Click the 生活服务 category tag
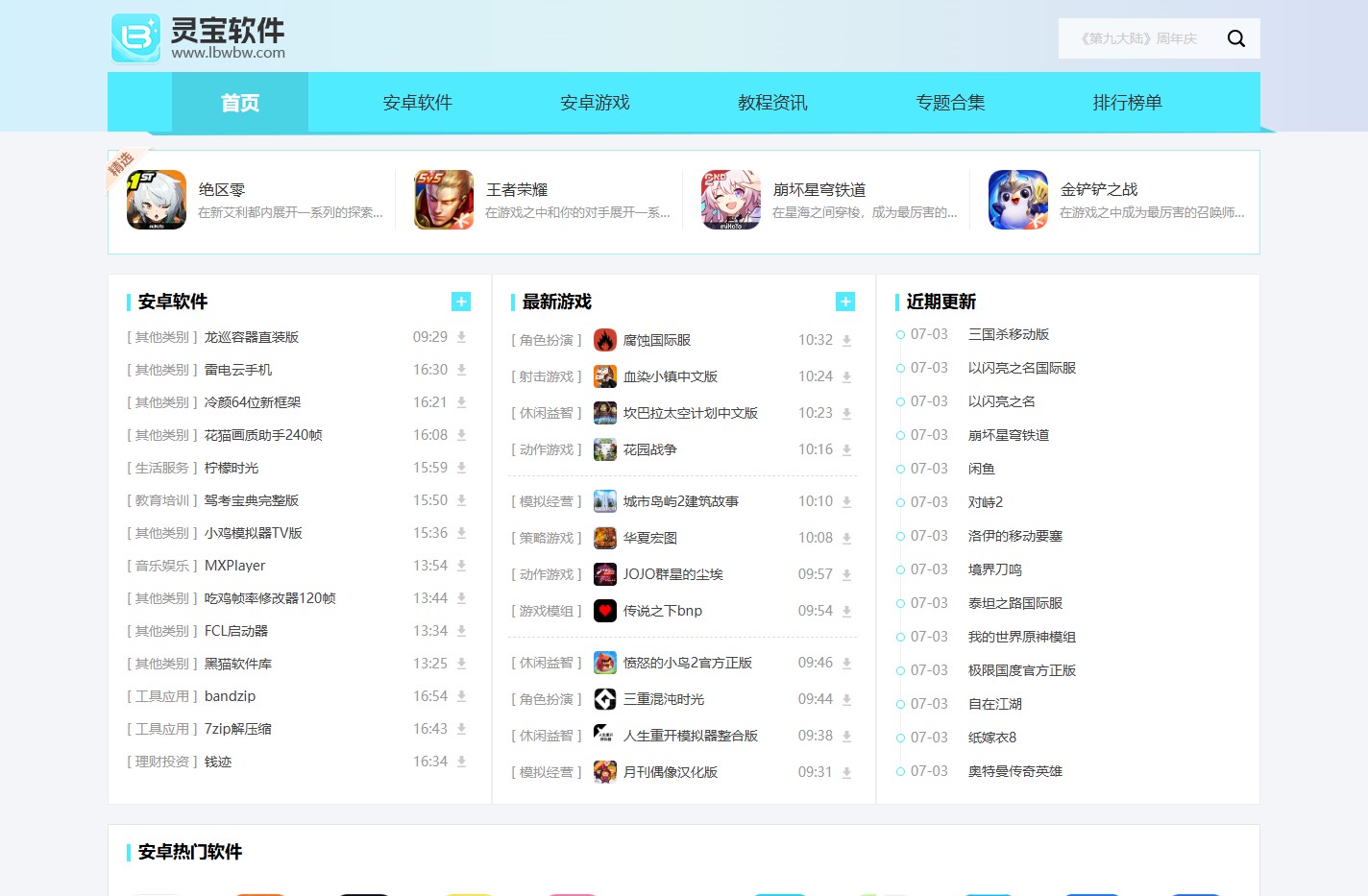This screenshot has height=896, width=1368. tap(162, 468)
